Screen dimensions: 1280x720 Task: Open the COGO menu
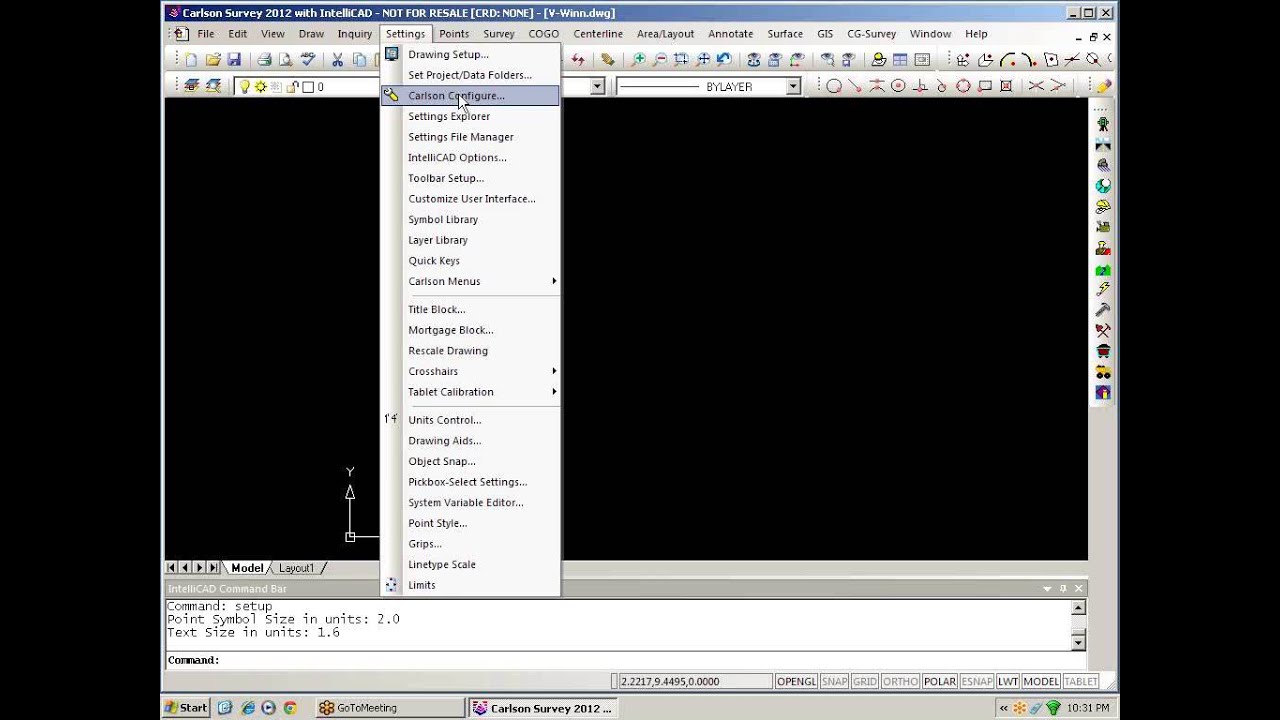(544, 34)
